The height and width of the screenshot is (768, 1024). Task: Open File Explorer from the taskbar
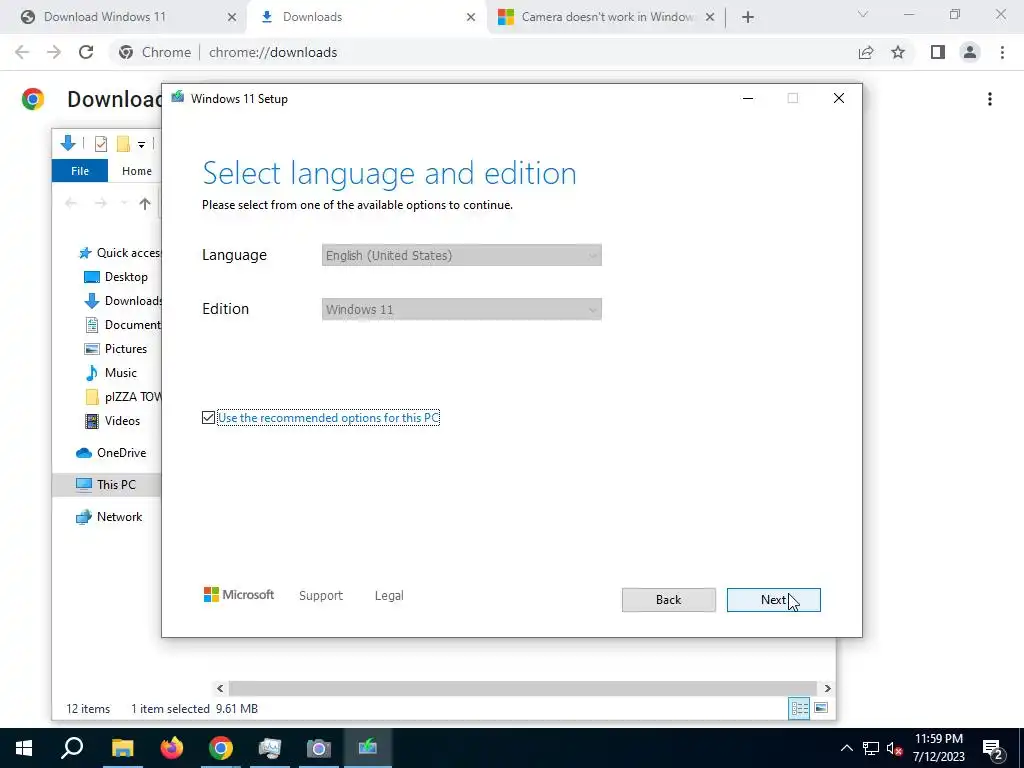click(123, 748)
